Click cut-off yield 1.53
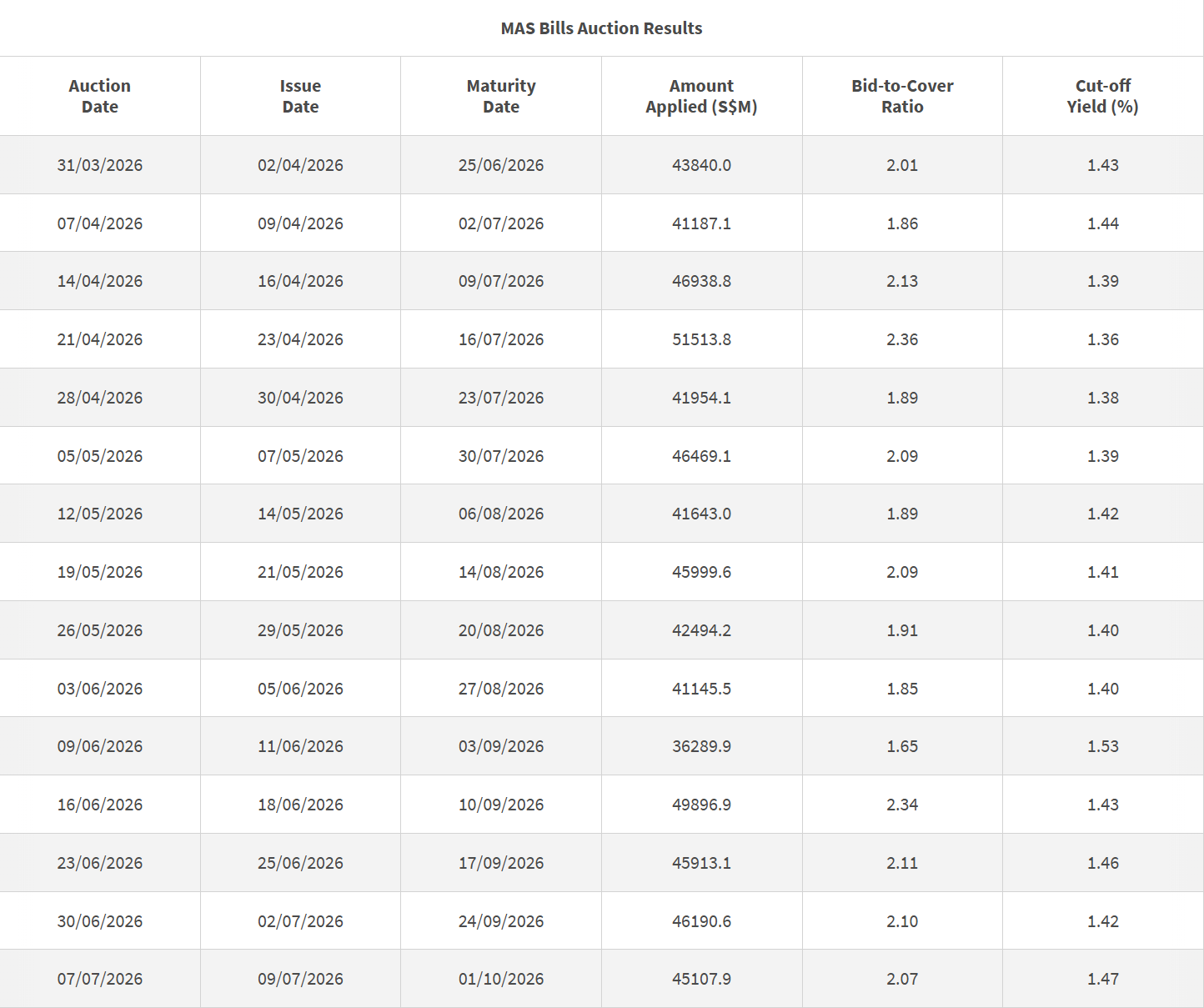Image resolution: width=1204 pixels, height=1008 pixels. (1103, 746)
